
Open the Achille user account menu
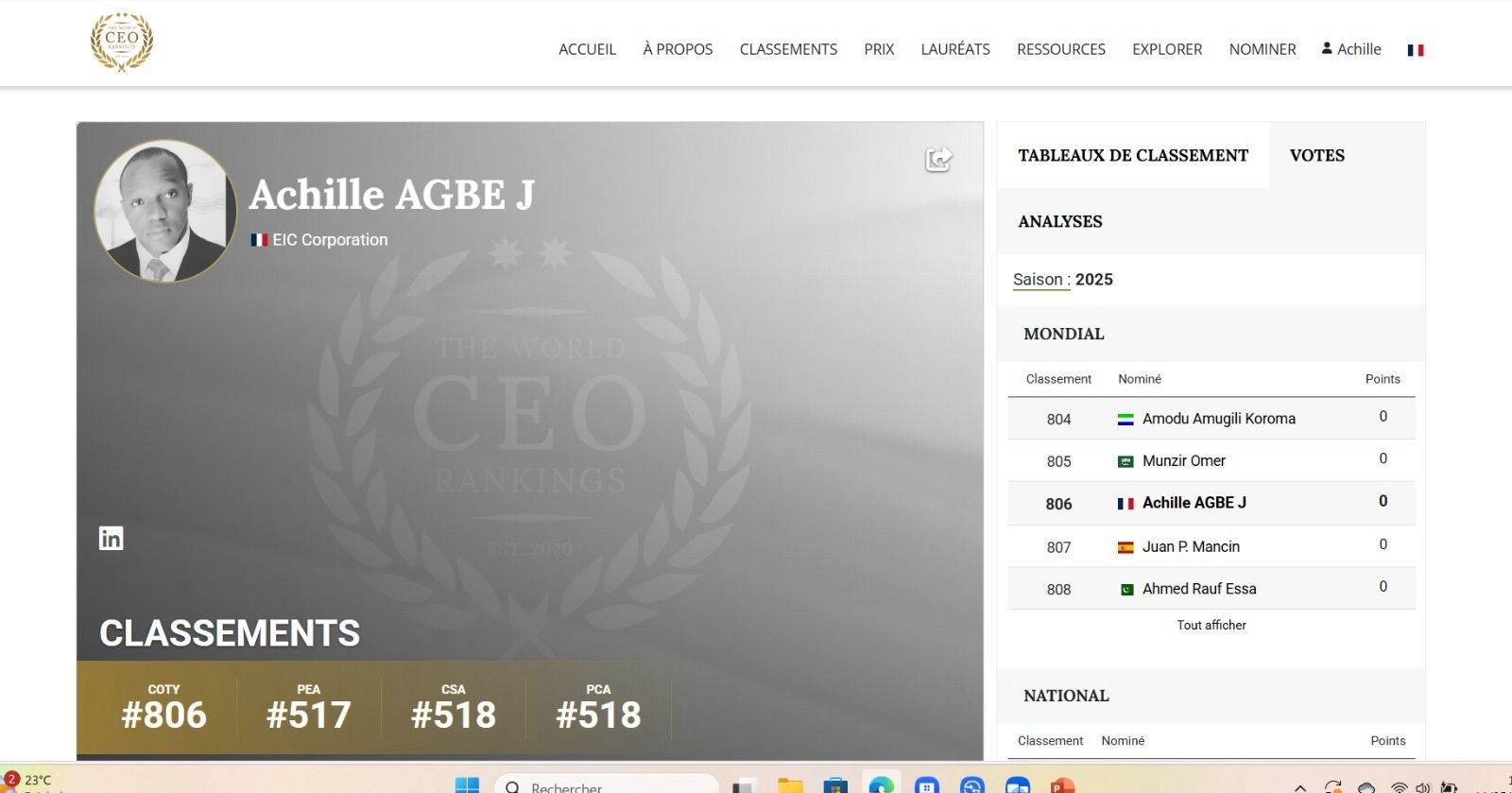[x=1351, y=49]
